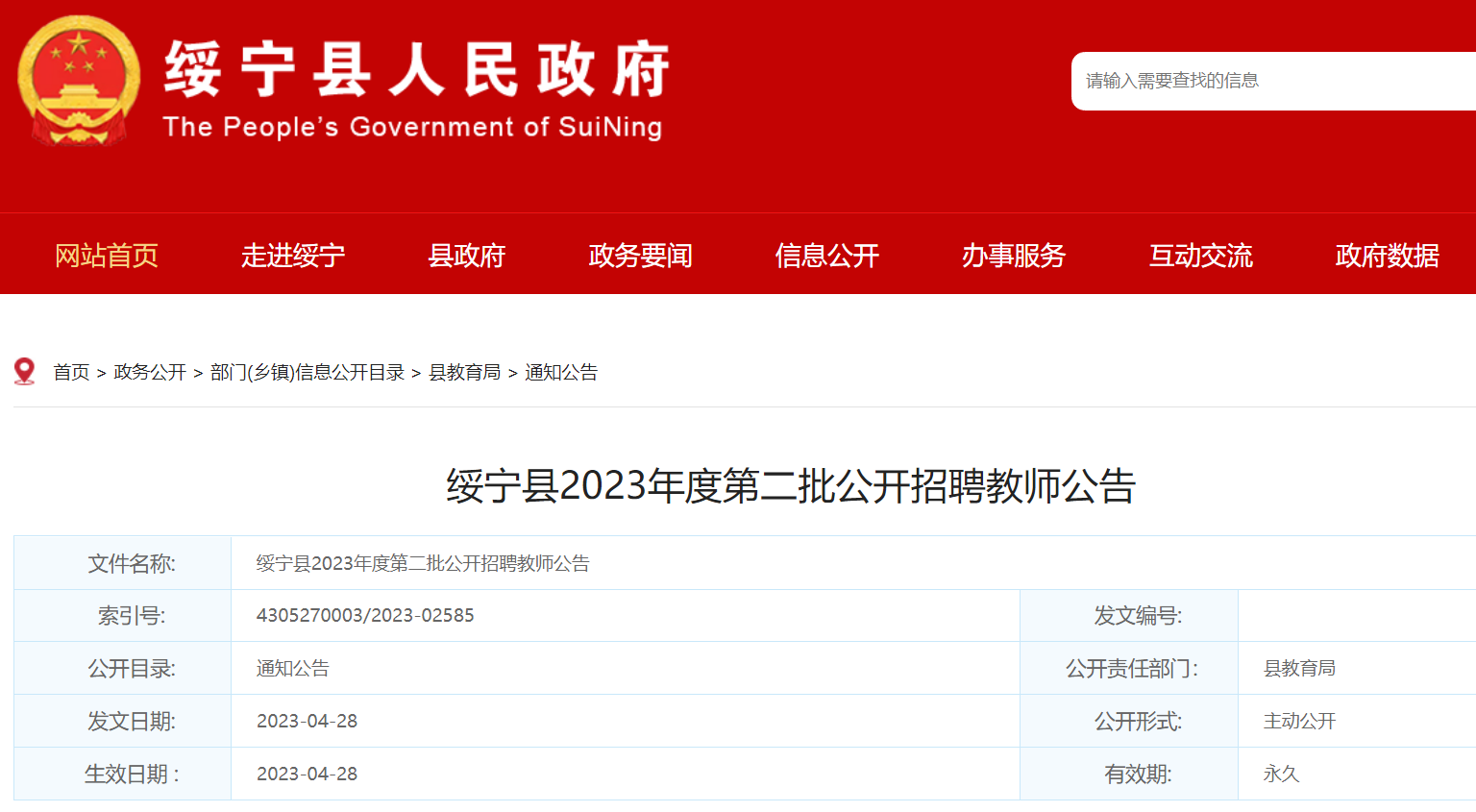Click the 生效日期 value 2023-04-28
The height and width of the screenshot is (812, 1476).
tap(307, 774)
